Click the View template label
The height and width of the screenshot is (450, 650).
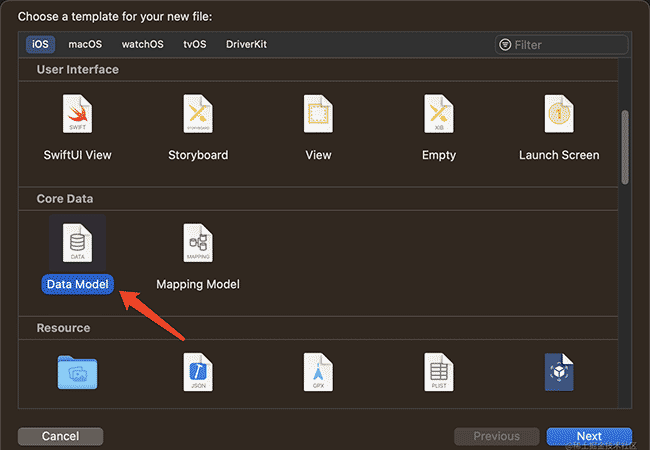pos(318,155)
